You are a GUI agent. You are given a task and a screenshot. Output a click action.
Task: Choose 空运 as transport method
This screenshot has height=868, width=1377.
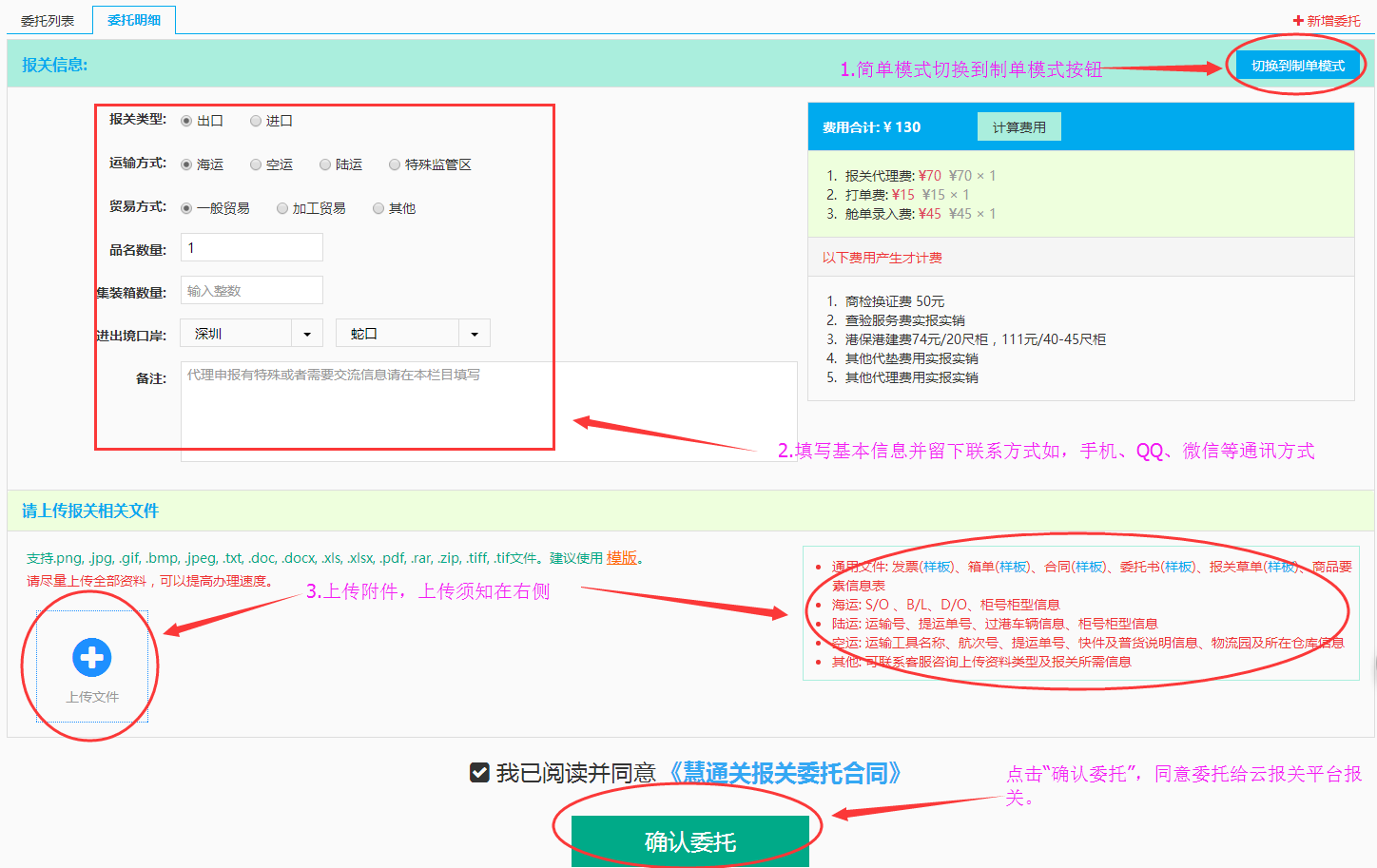256,164
